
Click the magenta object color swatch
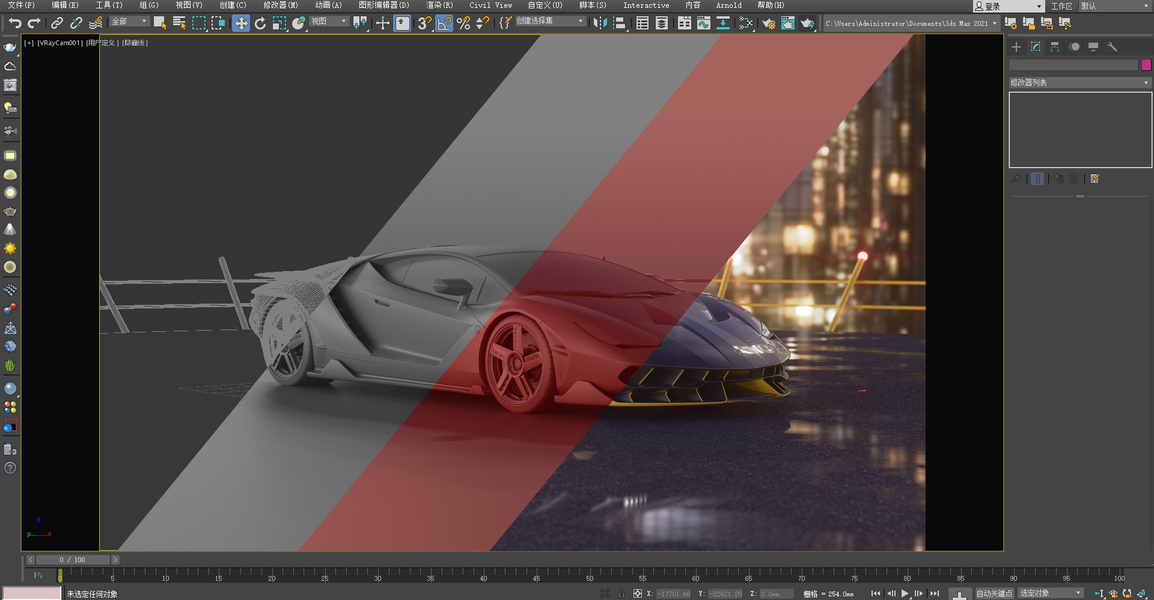[x=1146, y=65]
